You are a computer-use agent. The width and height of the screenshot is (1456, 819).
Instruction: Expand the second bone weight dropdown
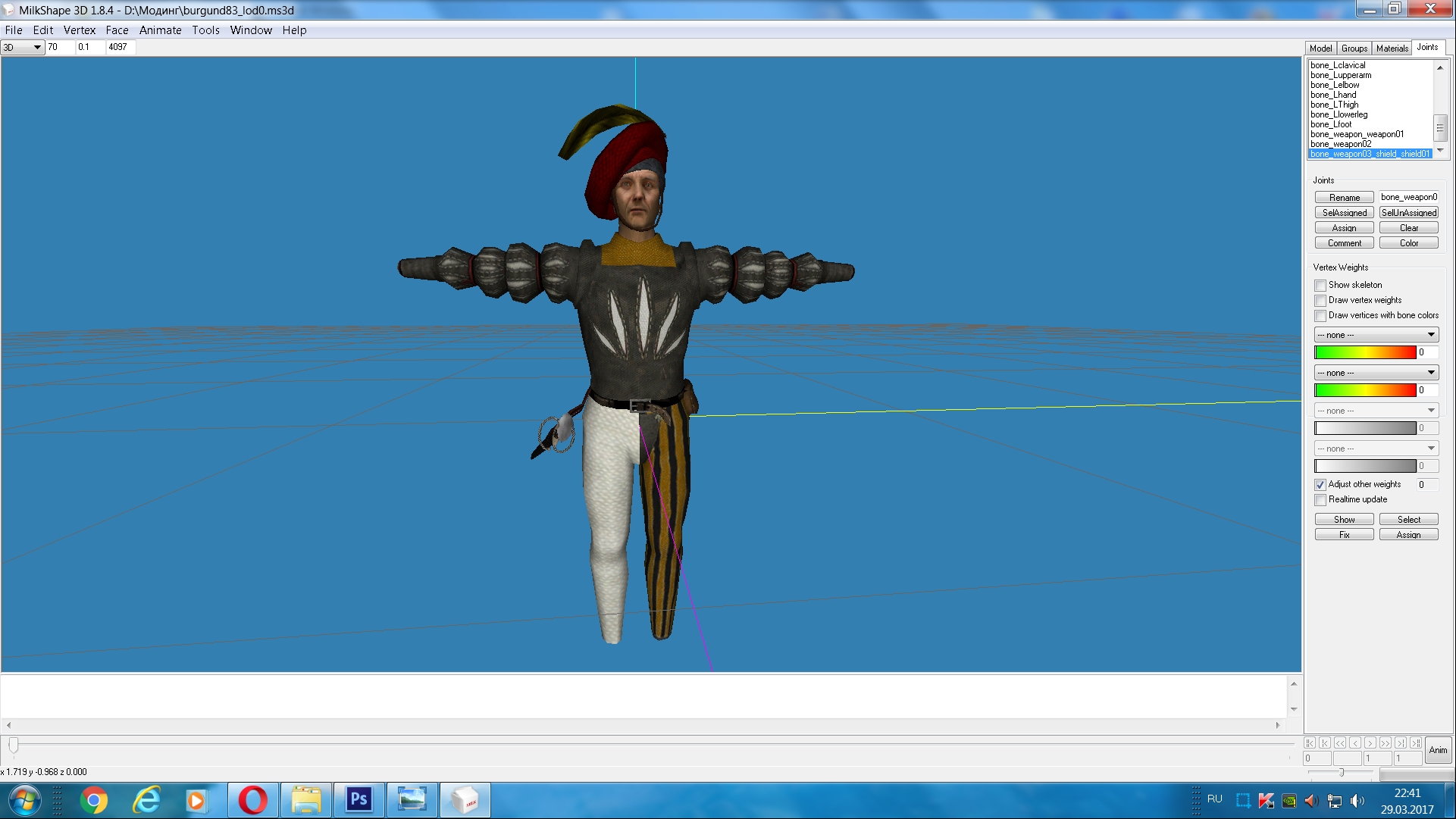pyautogui.click(x=1376, y=373)
